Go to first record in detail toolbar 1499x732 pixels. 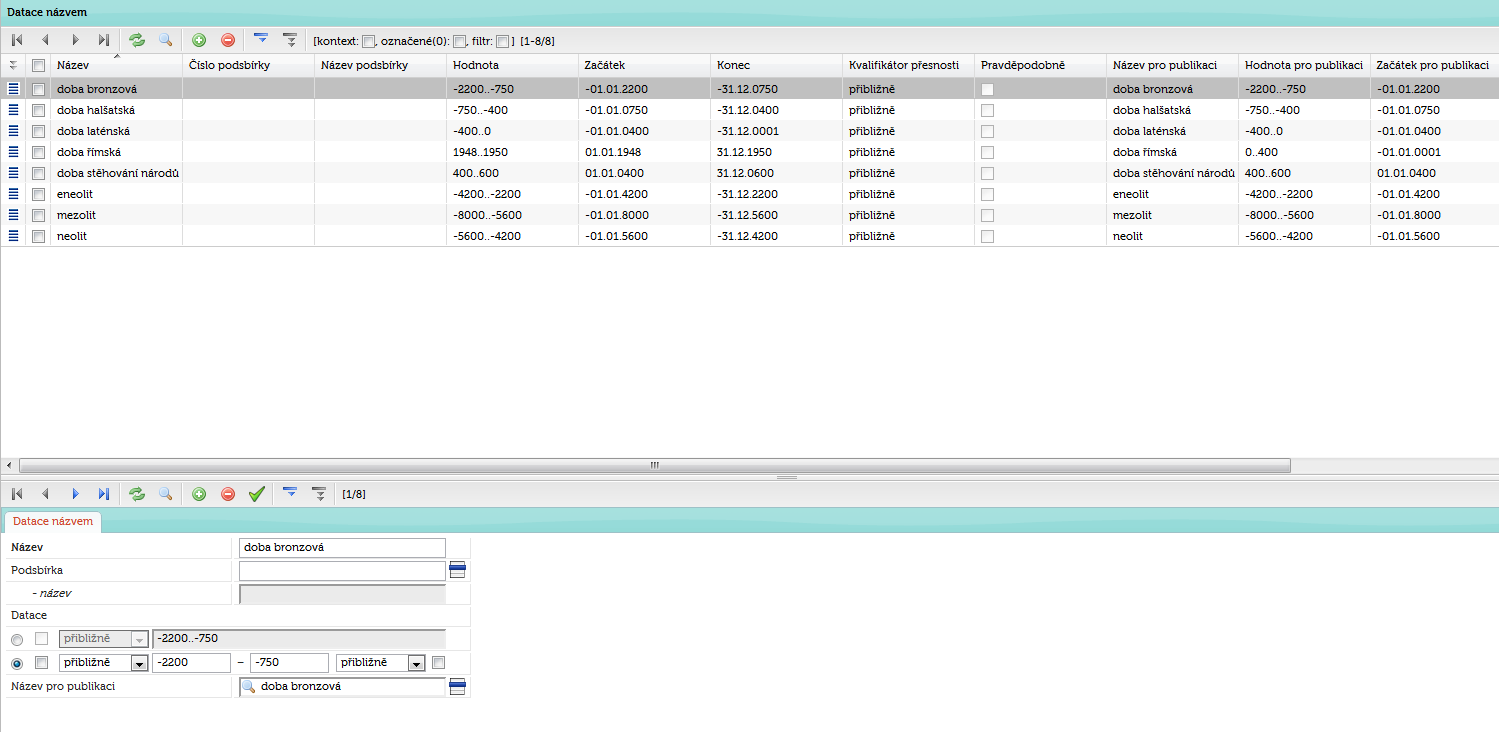(17, 494)
